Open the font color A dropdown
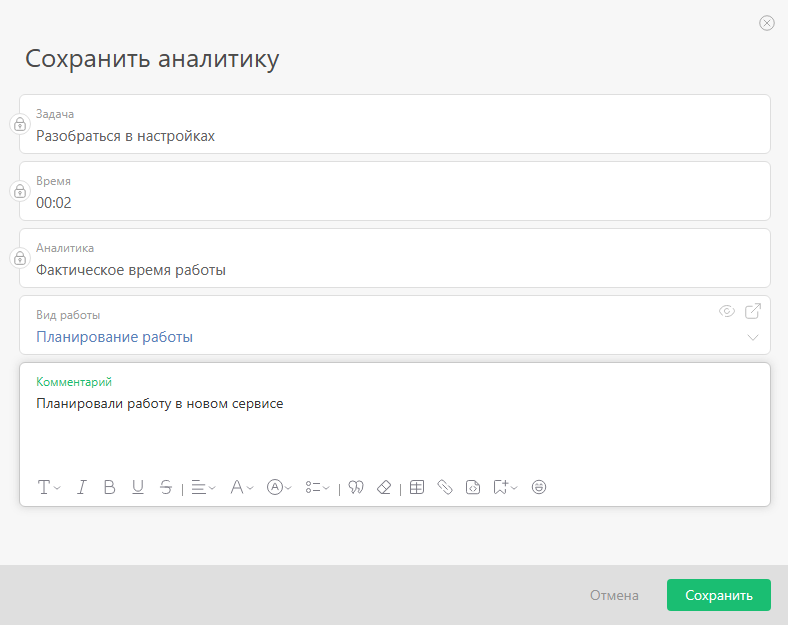 tap(242, 487)
